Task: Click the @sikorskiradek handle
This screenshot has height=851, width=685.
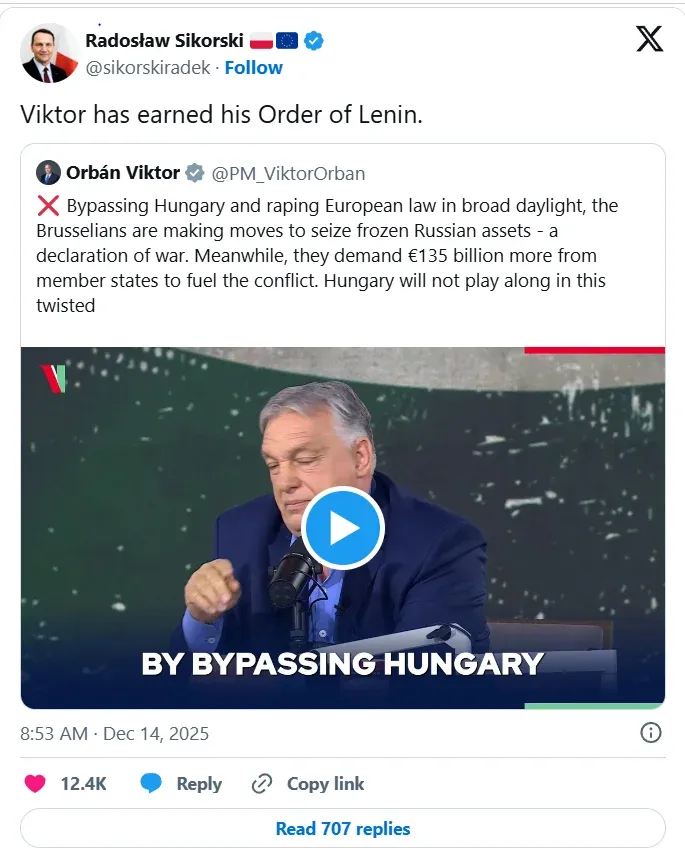Action: coord(150,68)
